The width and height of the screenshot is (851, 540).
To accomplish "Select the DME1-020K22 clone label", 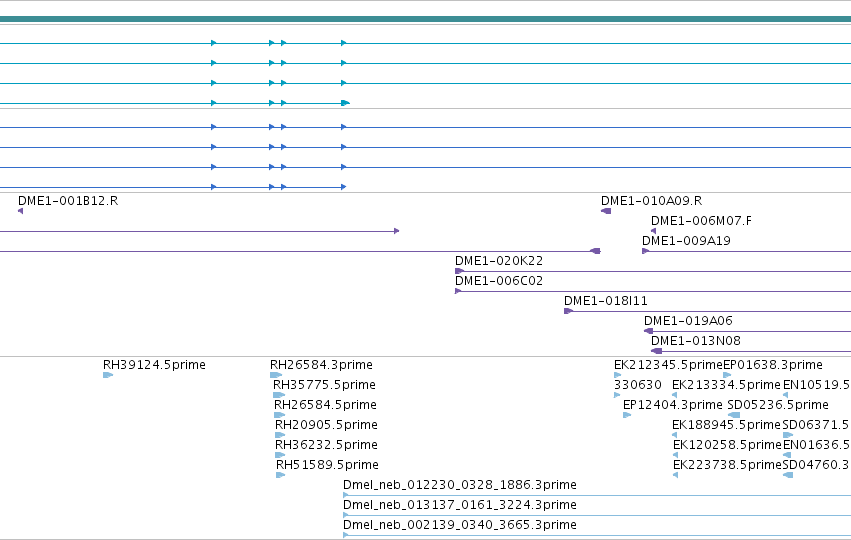I will coord(499,261).
